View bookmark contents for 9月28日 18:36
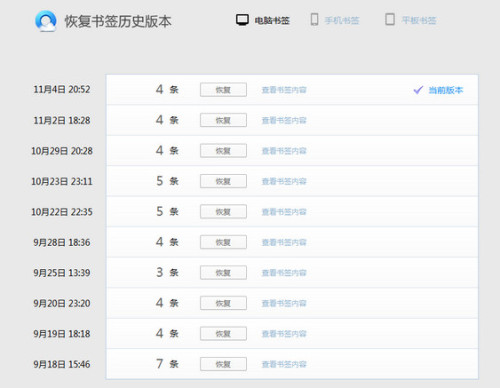 coord(284,242)
